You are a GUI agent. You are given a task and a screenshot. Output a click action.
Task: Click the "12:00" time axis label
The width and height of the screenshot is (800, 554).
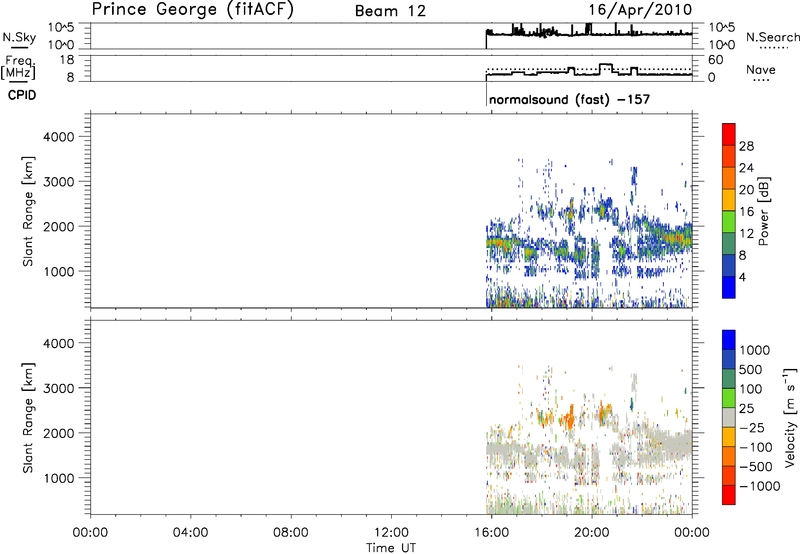[391, 533]
